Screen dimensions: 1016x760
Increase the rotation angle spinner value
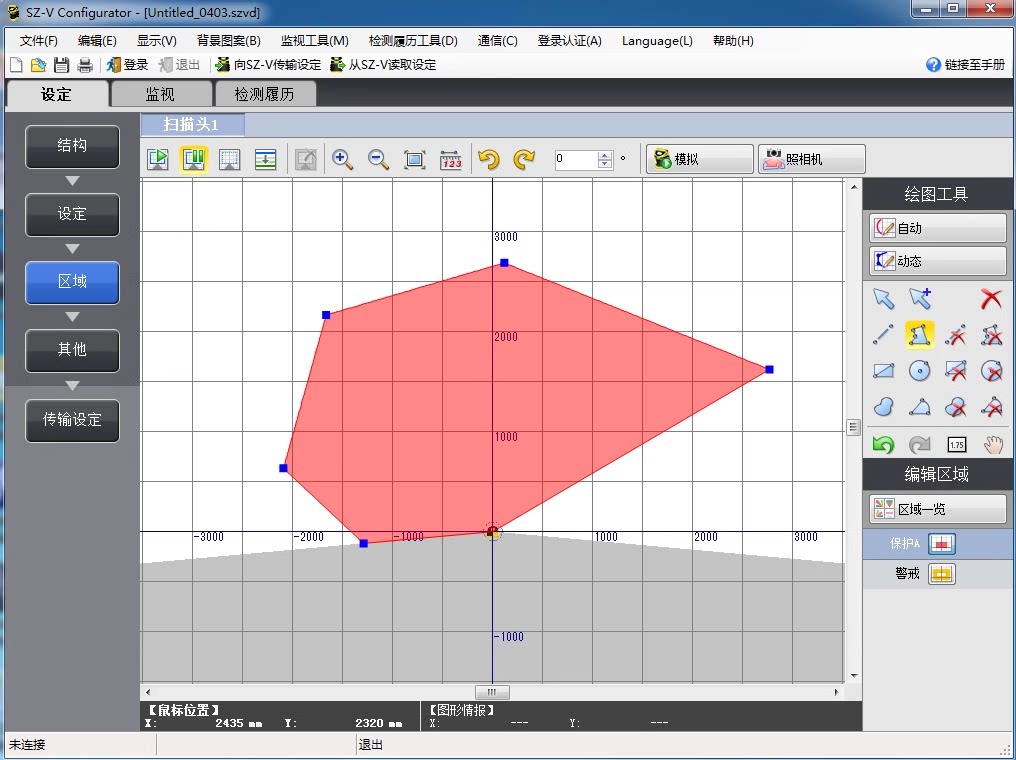coord(605,155)
